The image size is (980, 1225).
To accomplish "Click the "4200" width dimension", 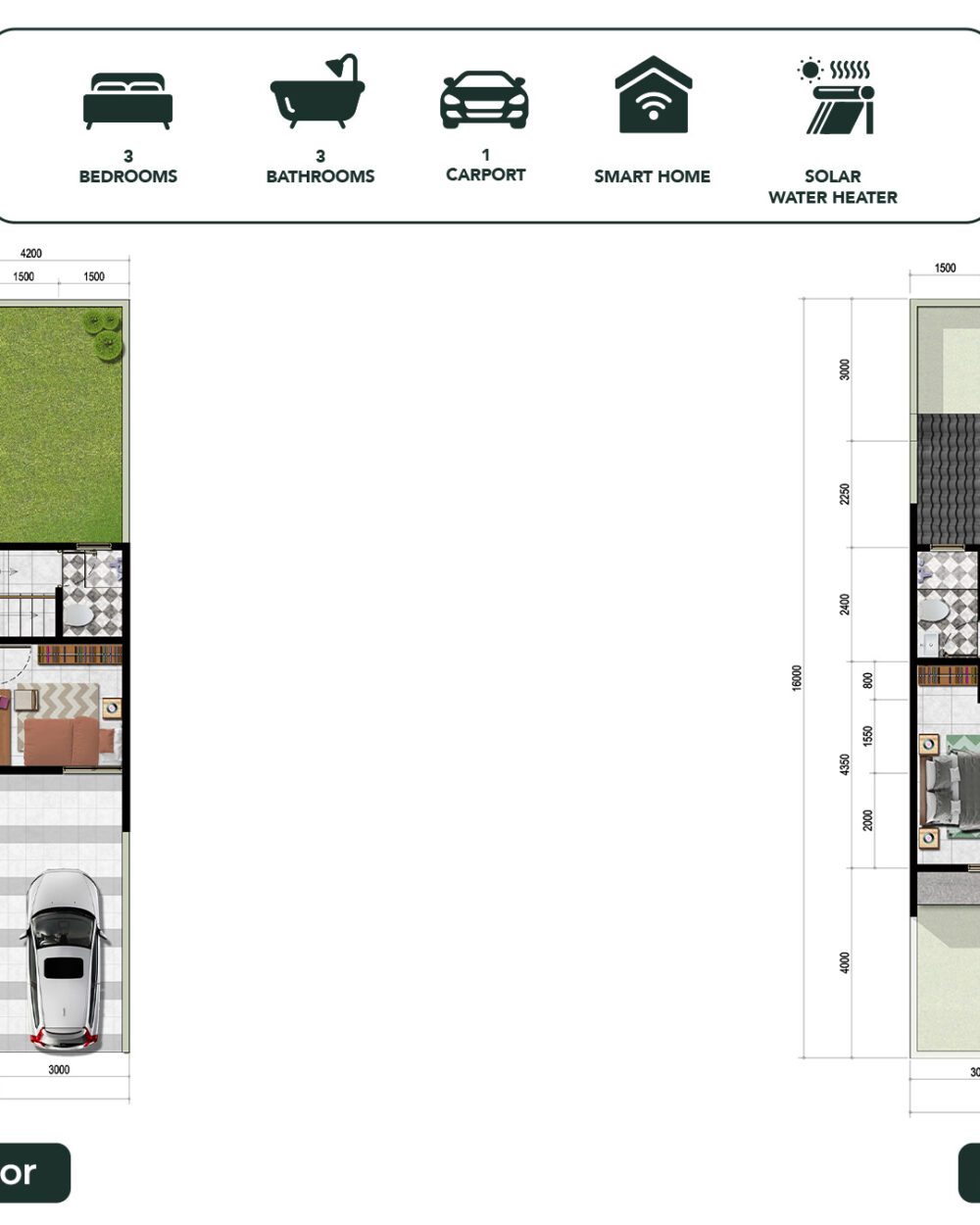I will click(31, 254).
